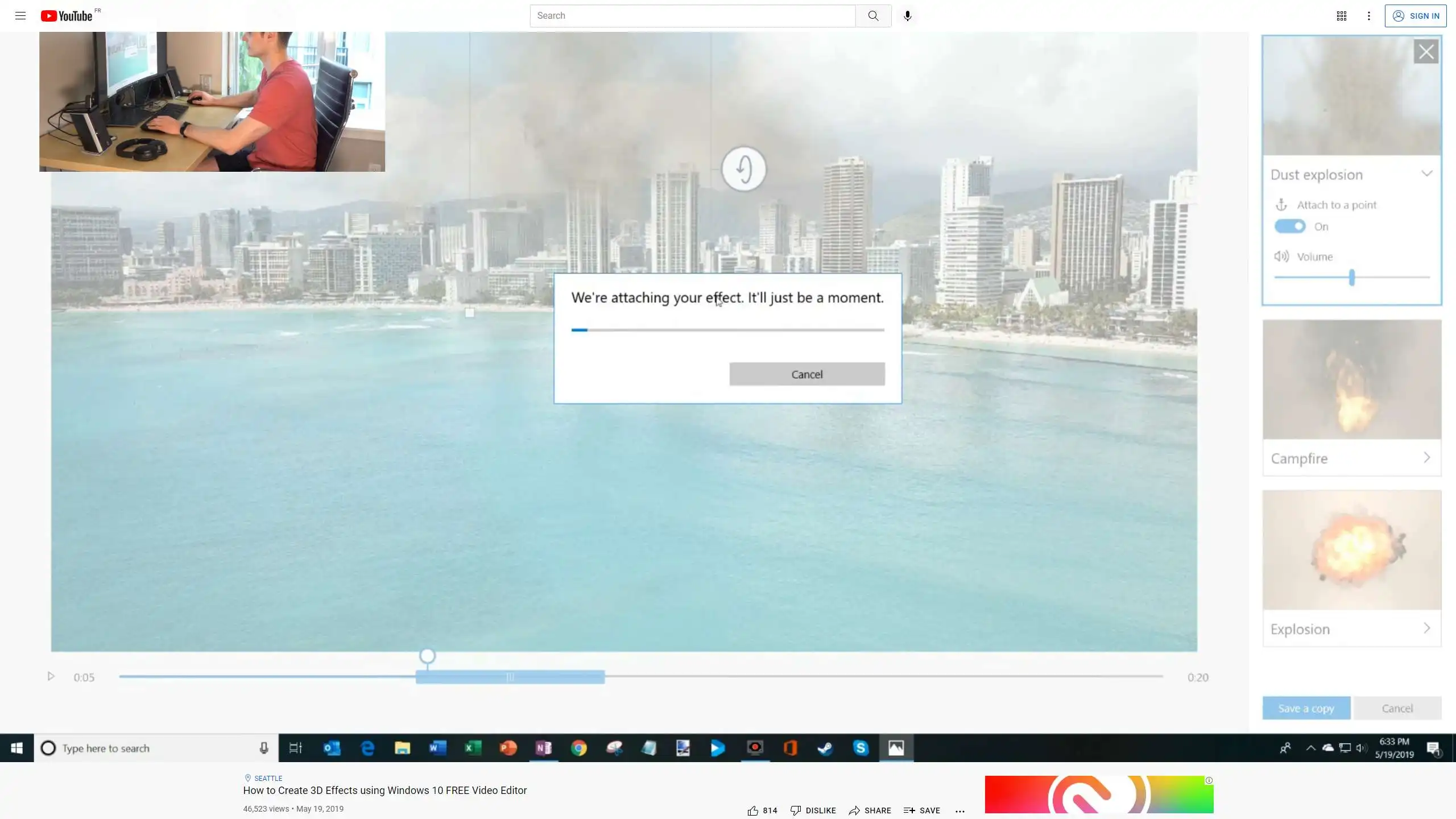
Task: Click the Save to playlist option
Action: (922, 810)
